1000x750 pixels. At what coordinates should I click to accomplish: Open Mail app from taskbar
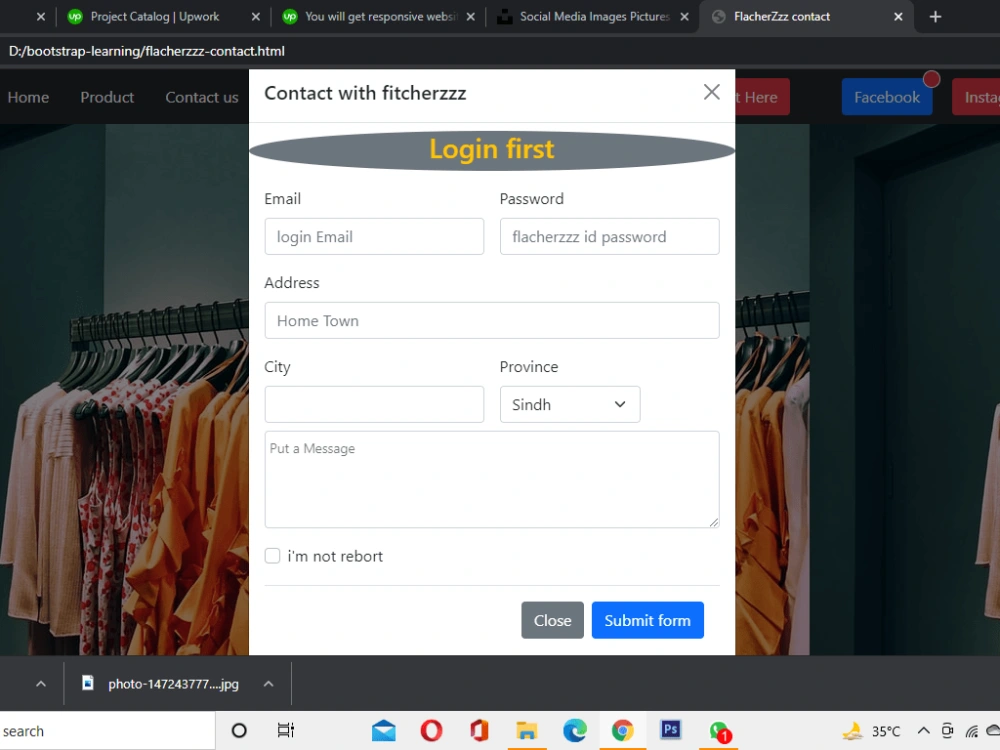(383, 731)
